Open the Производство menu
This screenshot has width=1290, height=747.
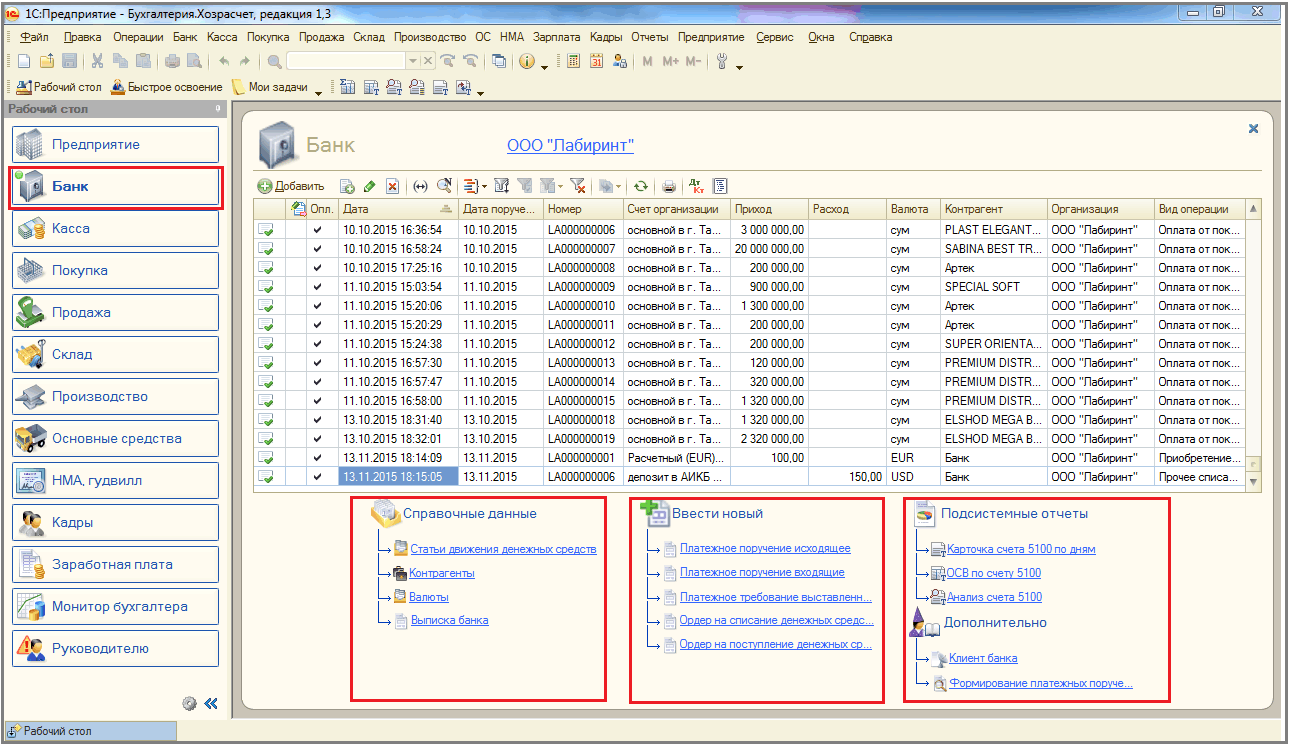coord(430,37)
